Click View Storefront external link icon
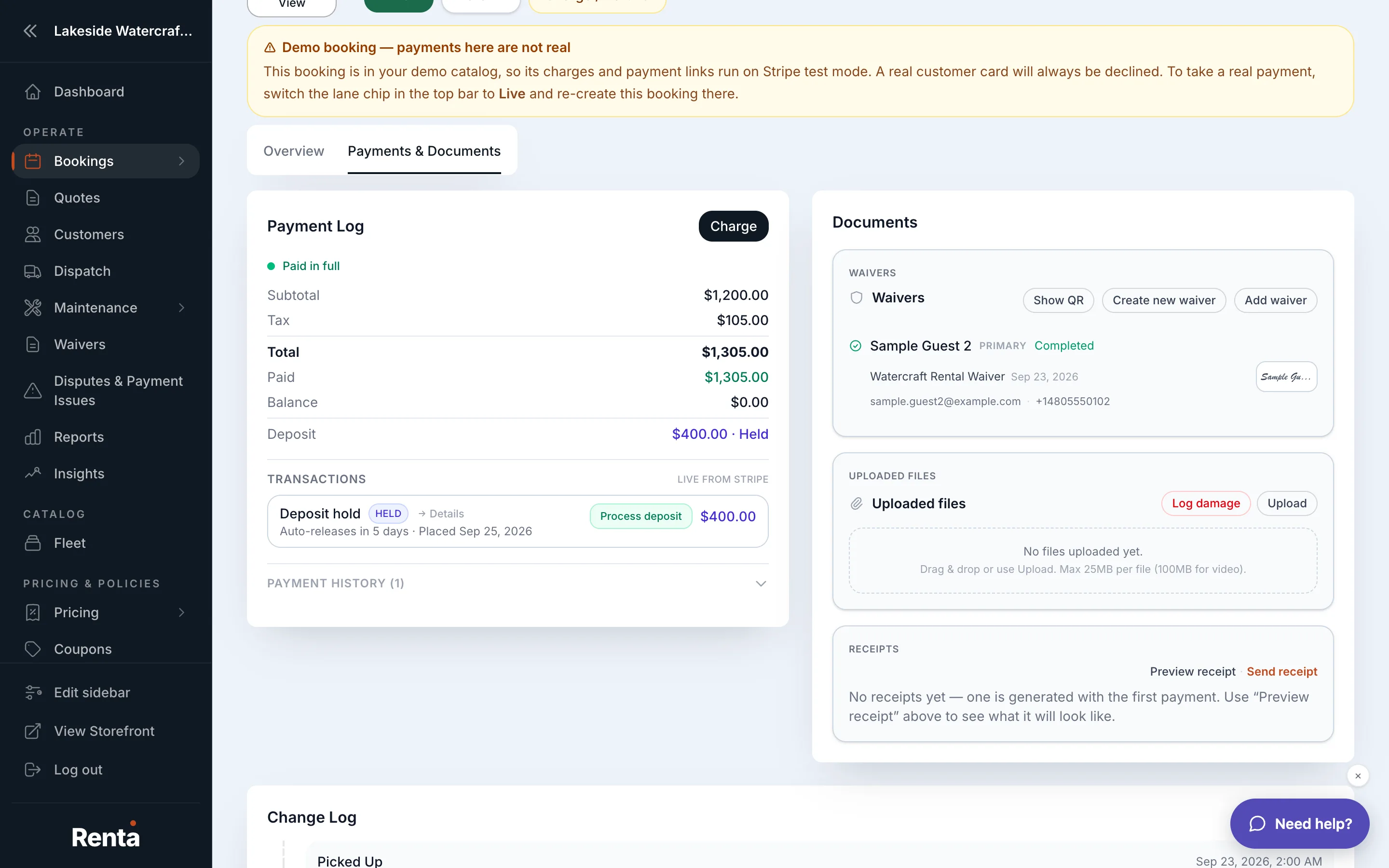 pos(33,732)
